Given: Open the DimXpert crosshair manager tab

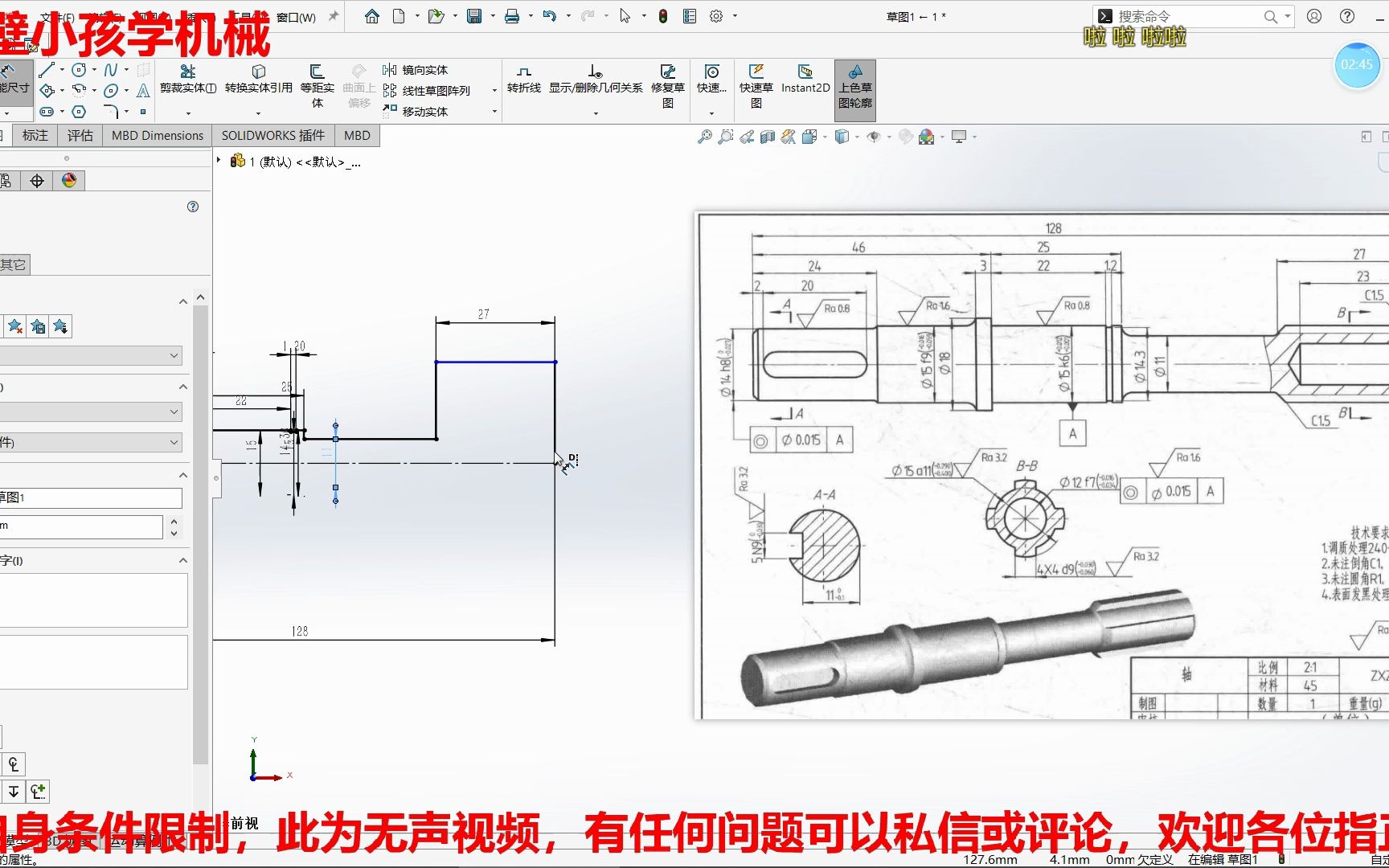Looking at the screenshot, I should 37,181.
